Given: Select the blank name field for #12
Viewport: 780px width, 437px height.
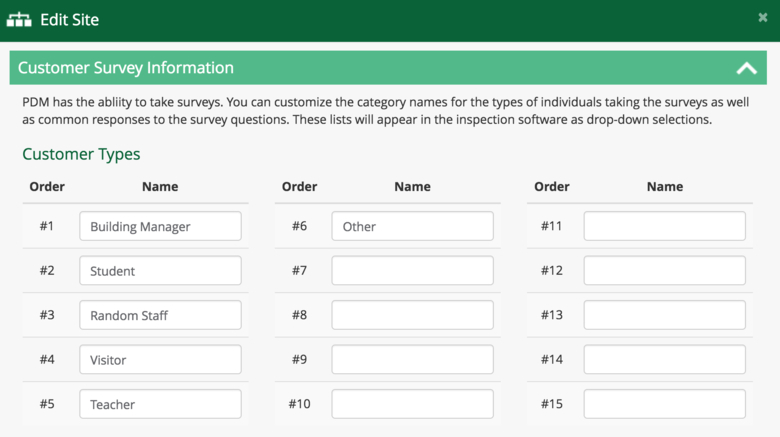Looking at the screenshot, I should point(664,271).
